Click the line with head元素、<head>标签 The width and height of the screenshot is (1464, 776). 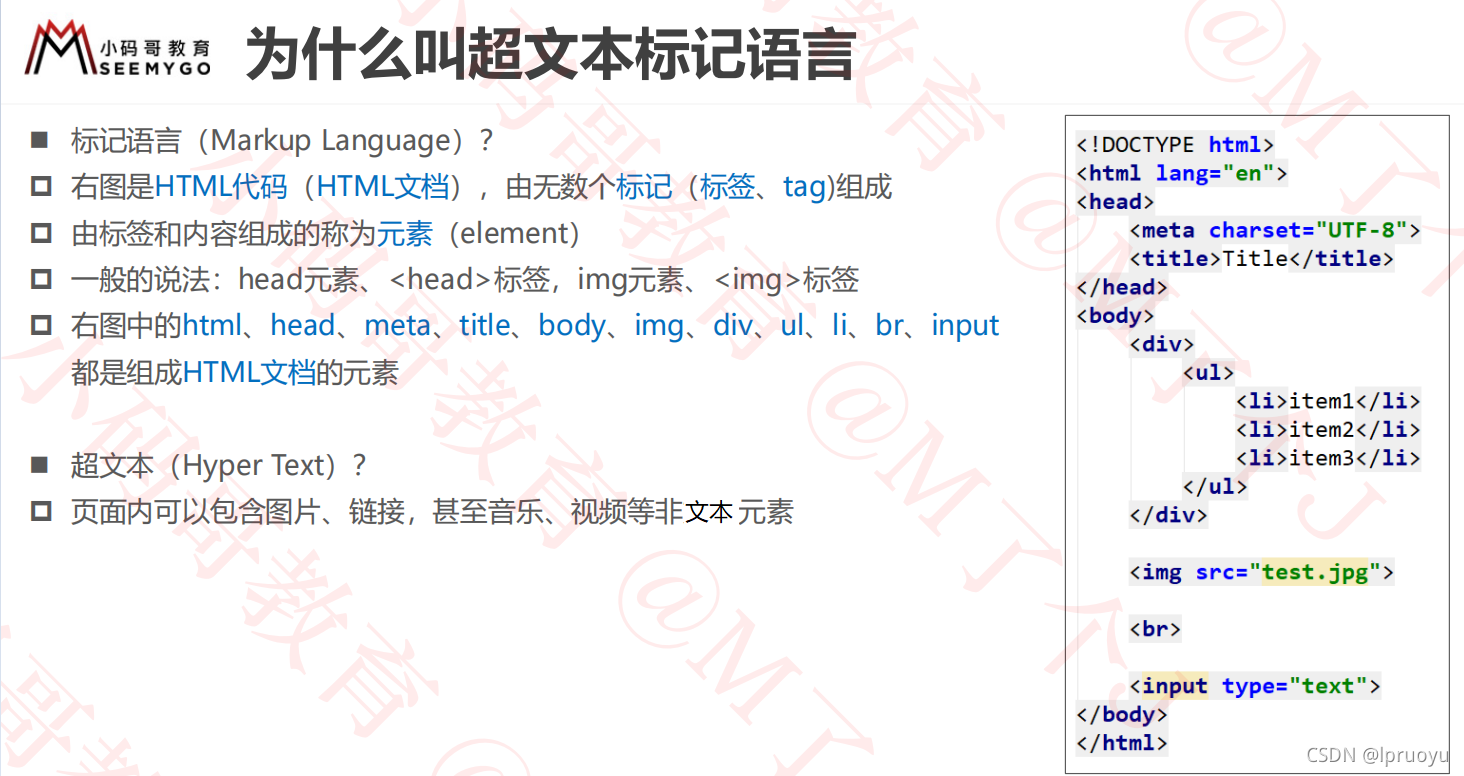coord(465,280)
